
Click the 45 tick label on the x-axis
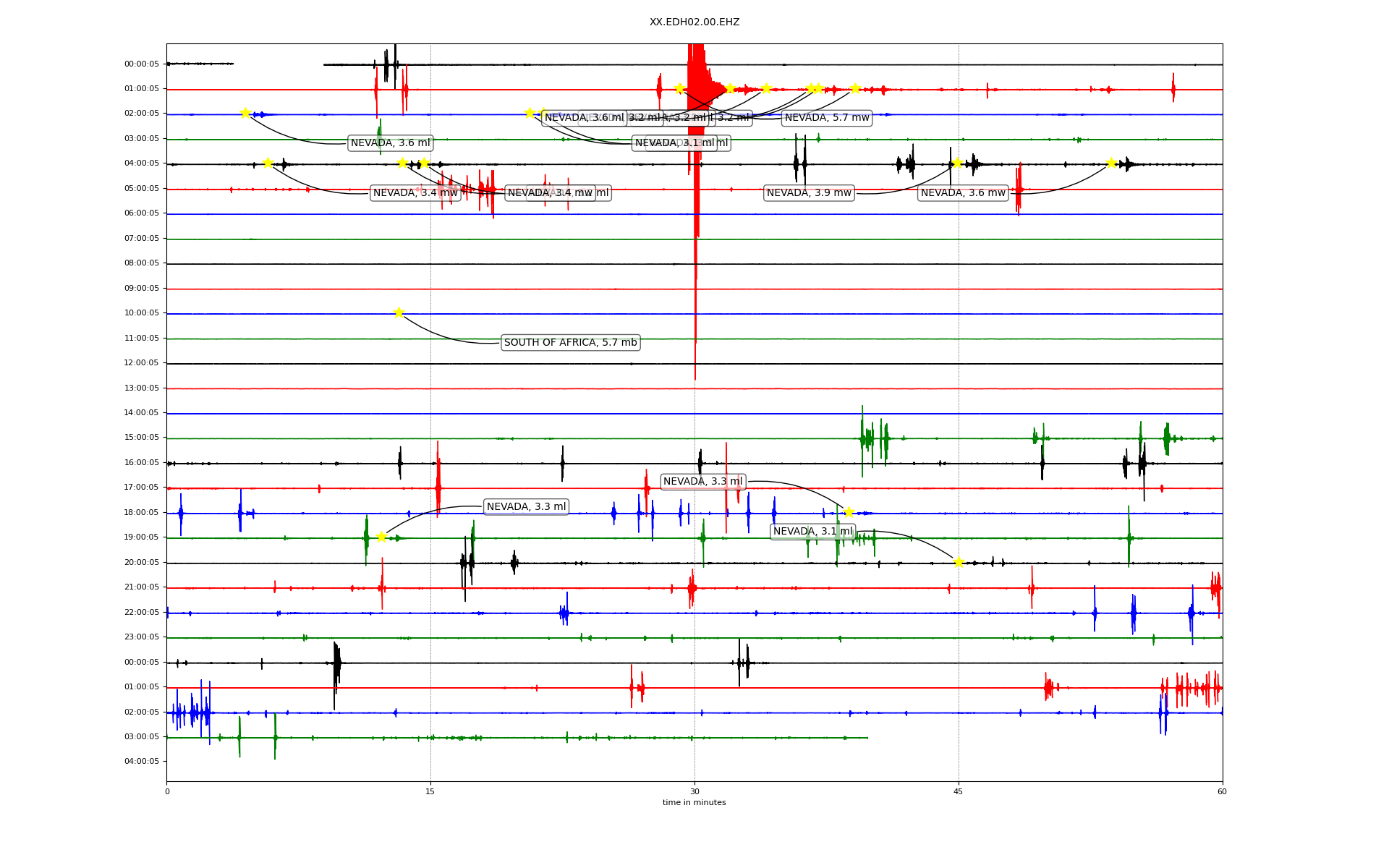[x=959, y=791]
